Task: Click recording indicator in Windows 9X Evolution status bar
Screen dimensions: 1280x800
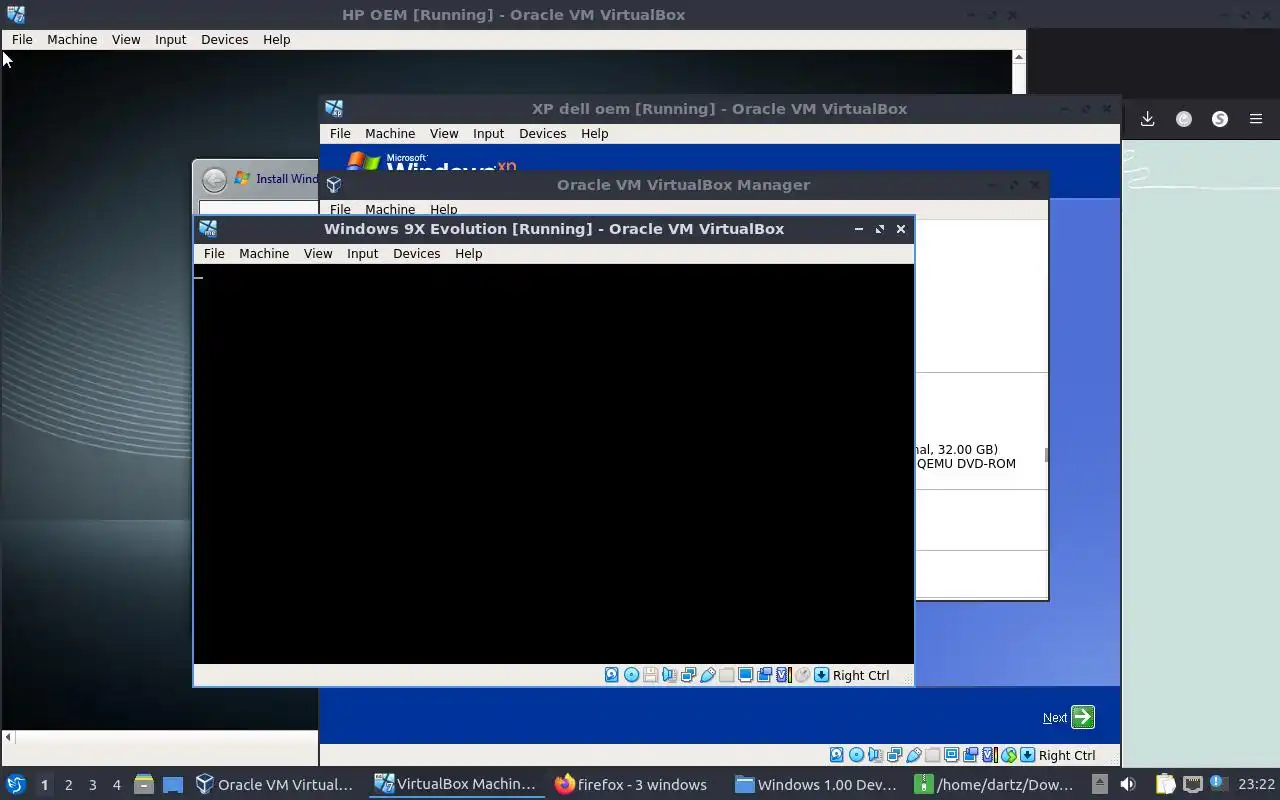Action: point(764,675)
